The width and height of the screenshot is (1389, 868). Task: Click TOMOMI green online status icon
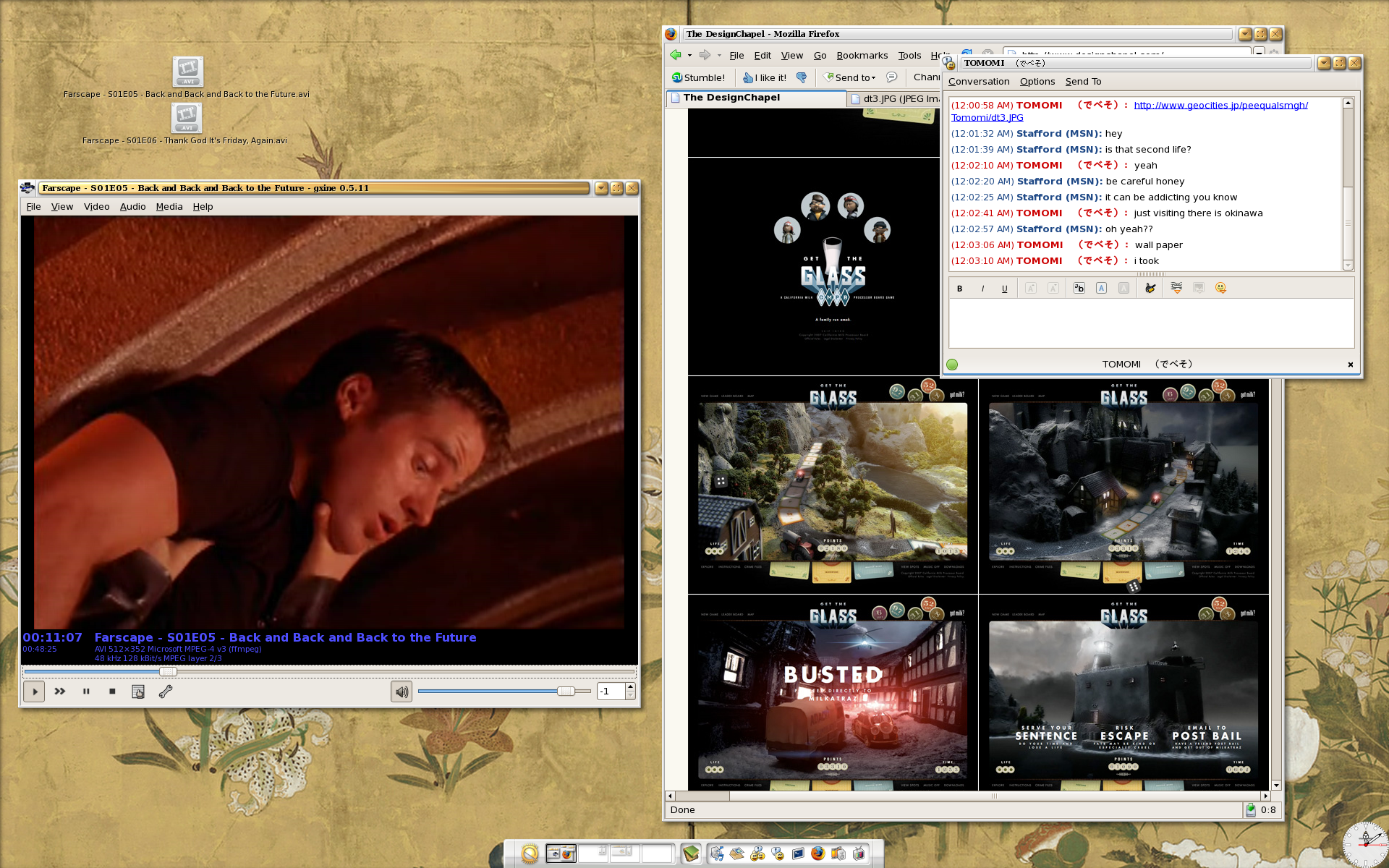[952, 365]
